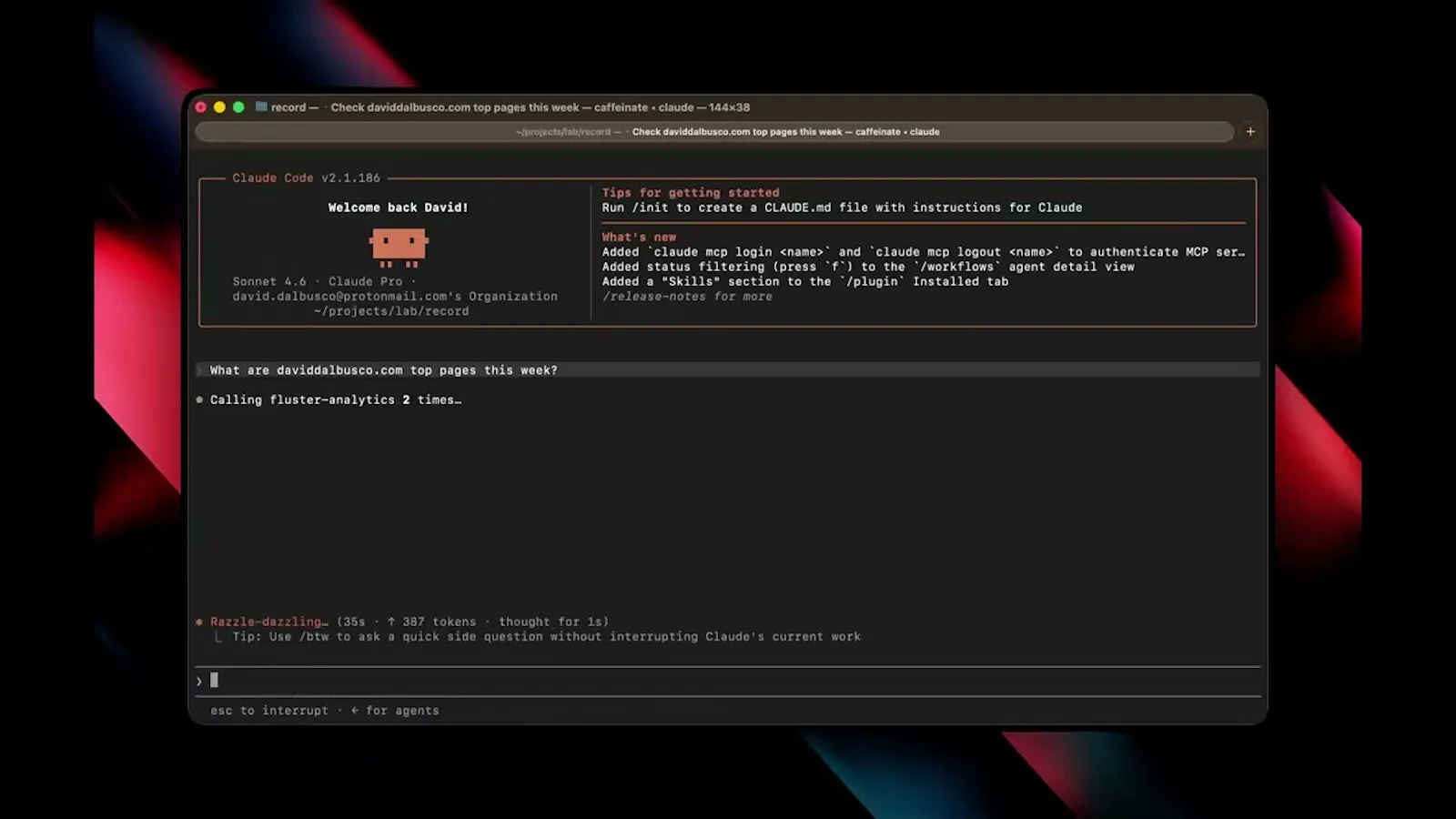This screenshot has height=819, width=1456.
Task: Click '← for agents' footer hint
Action: (x=395, y=711)
